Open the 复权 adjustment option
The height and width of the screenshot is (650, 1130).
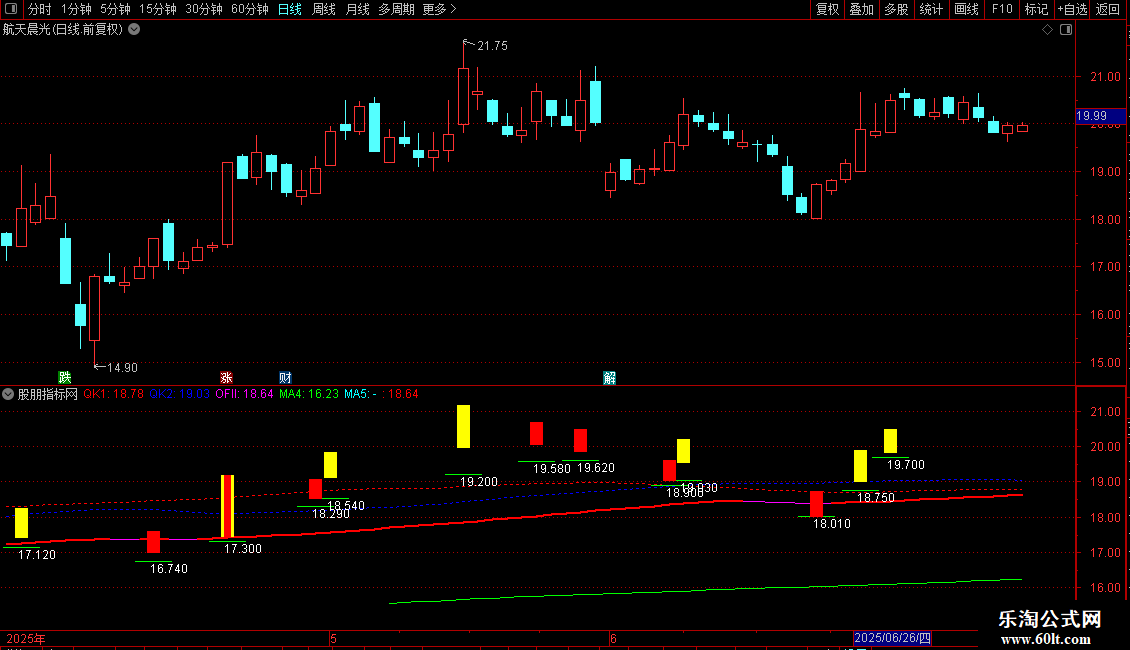(x=827, y=9)
